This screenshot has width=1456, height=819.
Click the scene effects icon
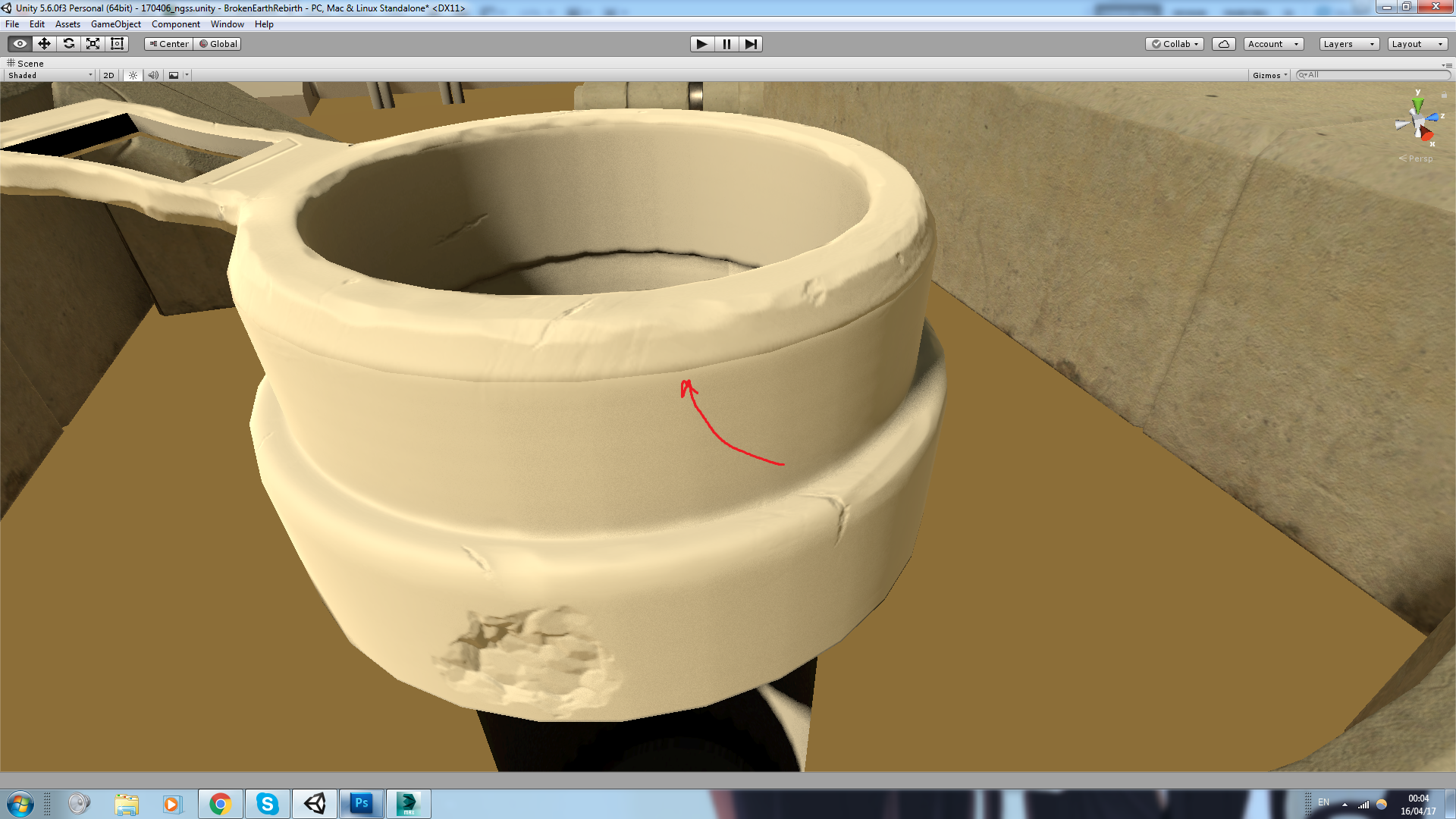[x=174, y=74]
